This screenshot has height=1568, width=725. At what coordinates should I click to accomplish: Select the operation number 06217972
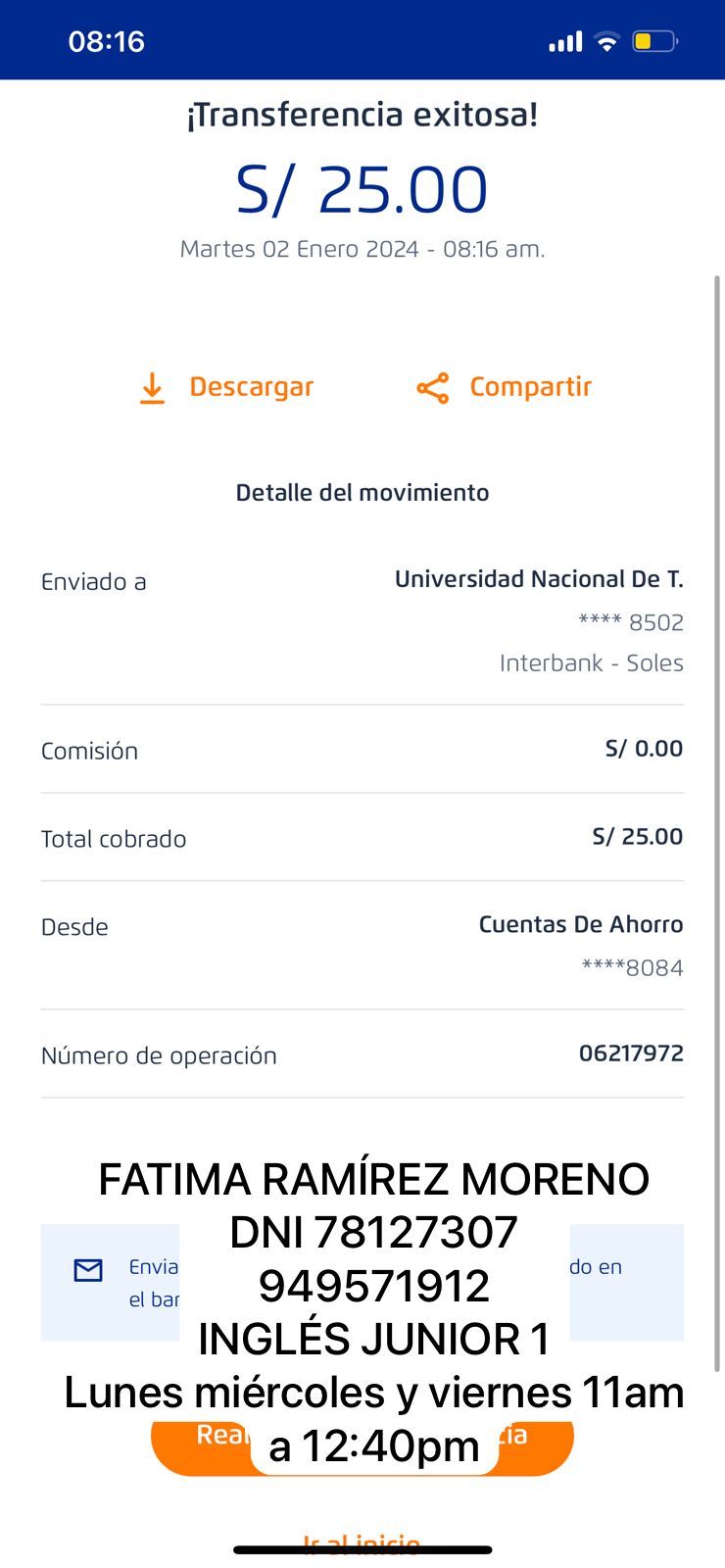tap(631, 1053)
